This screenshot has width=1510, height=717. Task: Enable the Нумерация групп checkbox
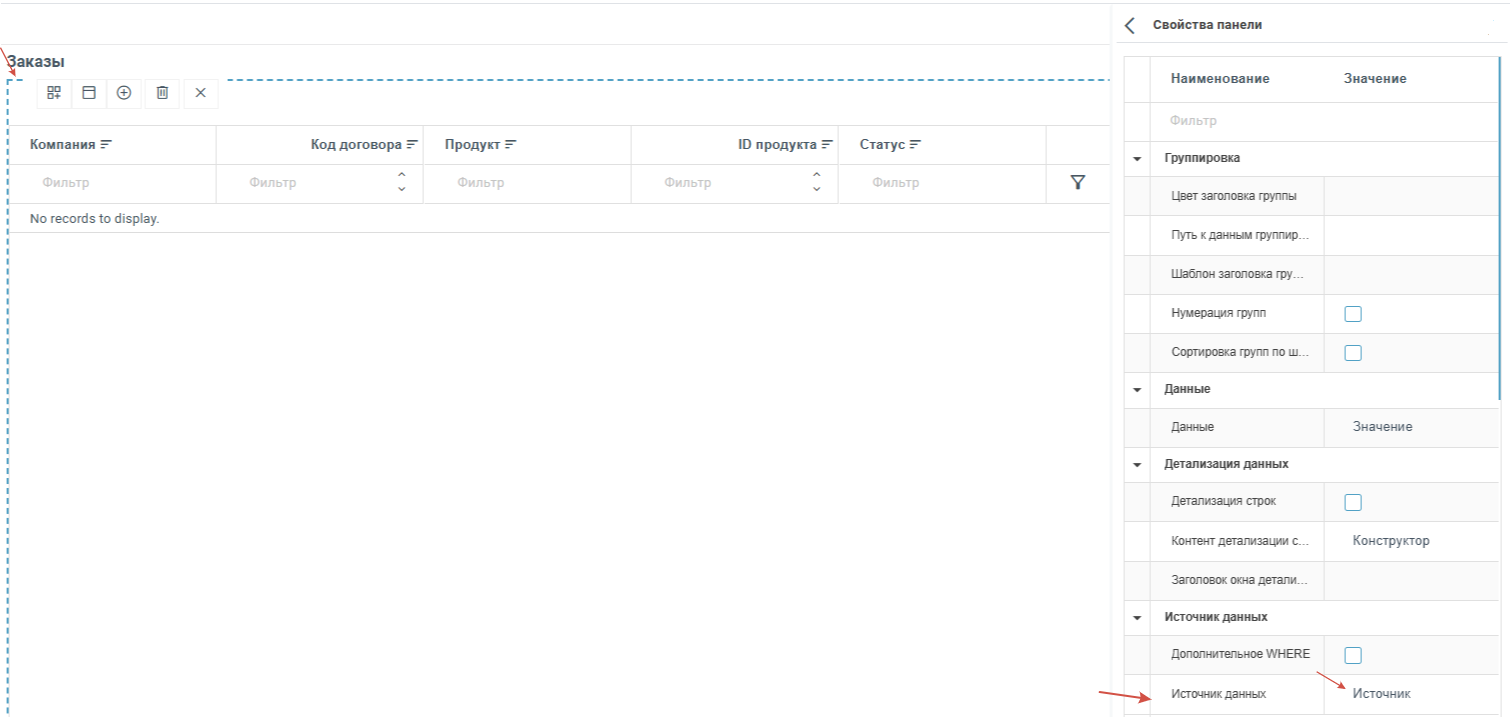pos(1353,314)
